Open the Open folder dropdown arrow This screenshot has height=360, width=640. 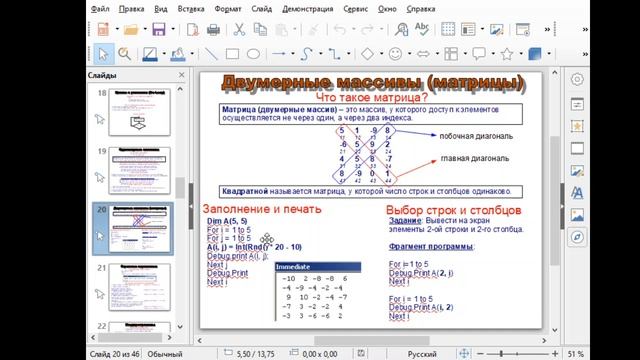click(x=145, y=29)
